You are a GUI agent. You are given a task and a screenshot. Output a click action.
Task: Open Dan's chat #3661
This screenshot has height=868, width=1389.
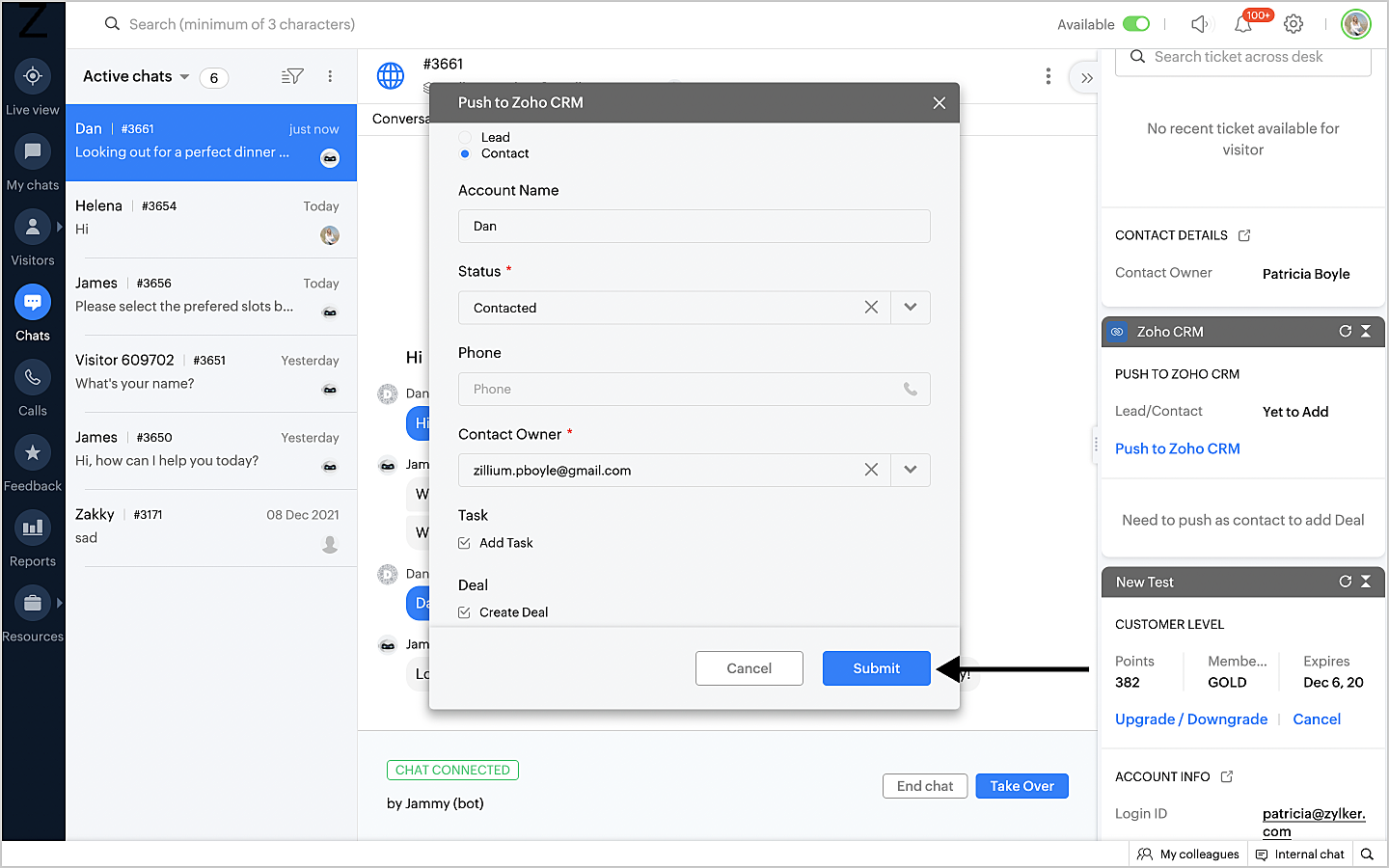tap(211, 143)
